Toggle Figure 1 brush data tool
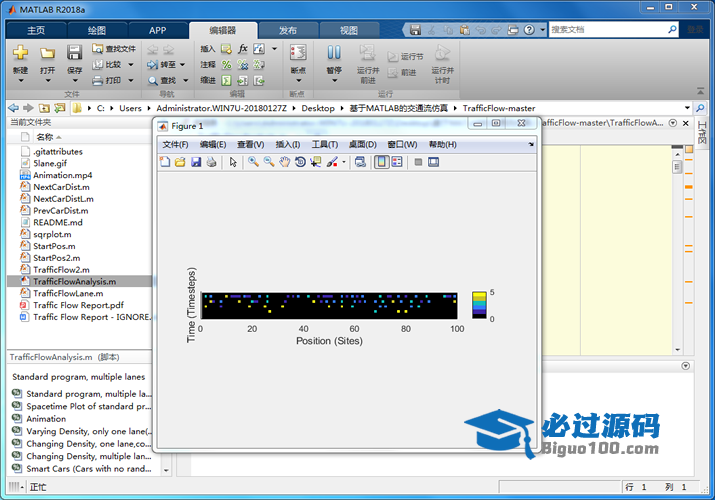 (x=332, y=162)
